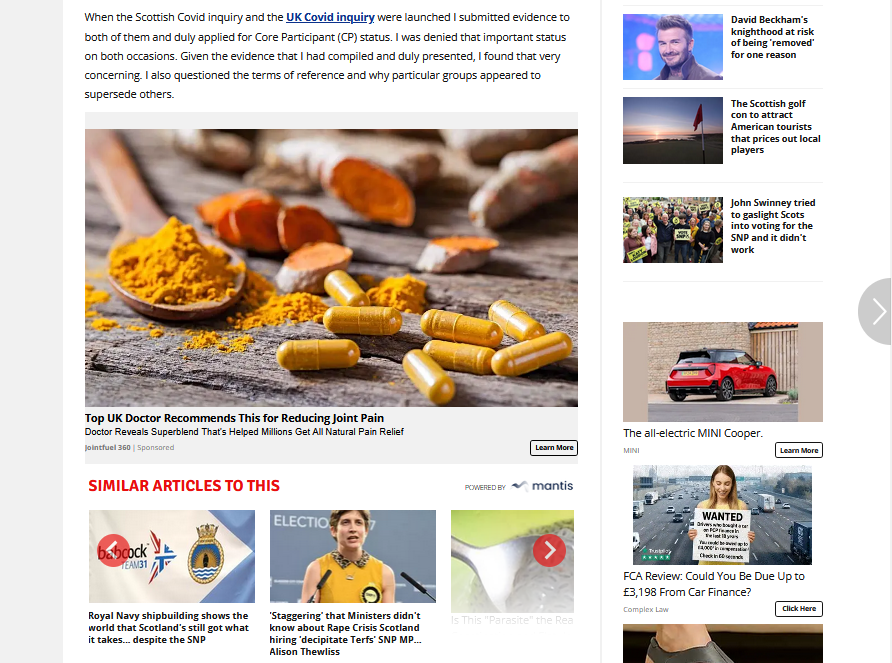The width and height of the screenshot is (892, 663).
Task: Click the Click Here button for car finance
Action: 799,609
